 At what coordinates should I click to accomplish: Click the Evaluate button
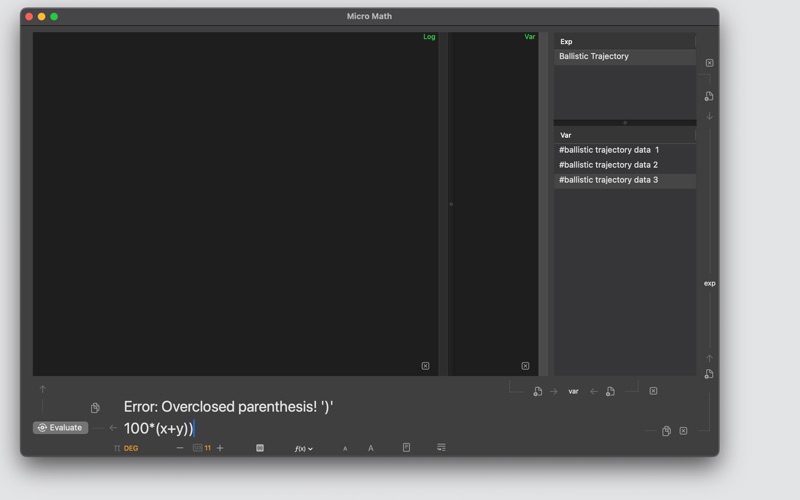(x=61, y=428)
